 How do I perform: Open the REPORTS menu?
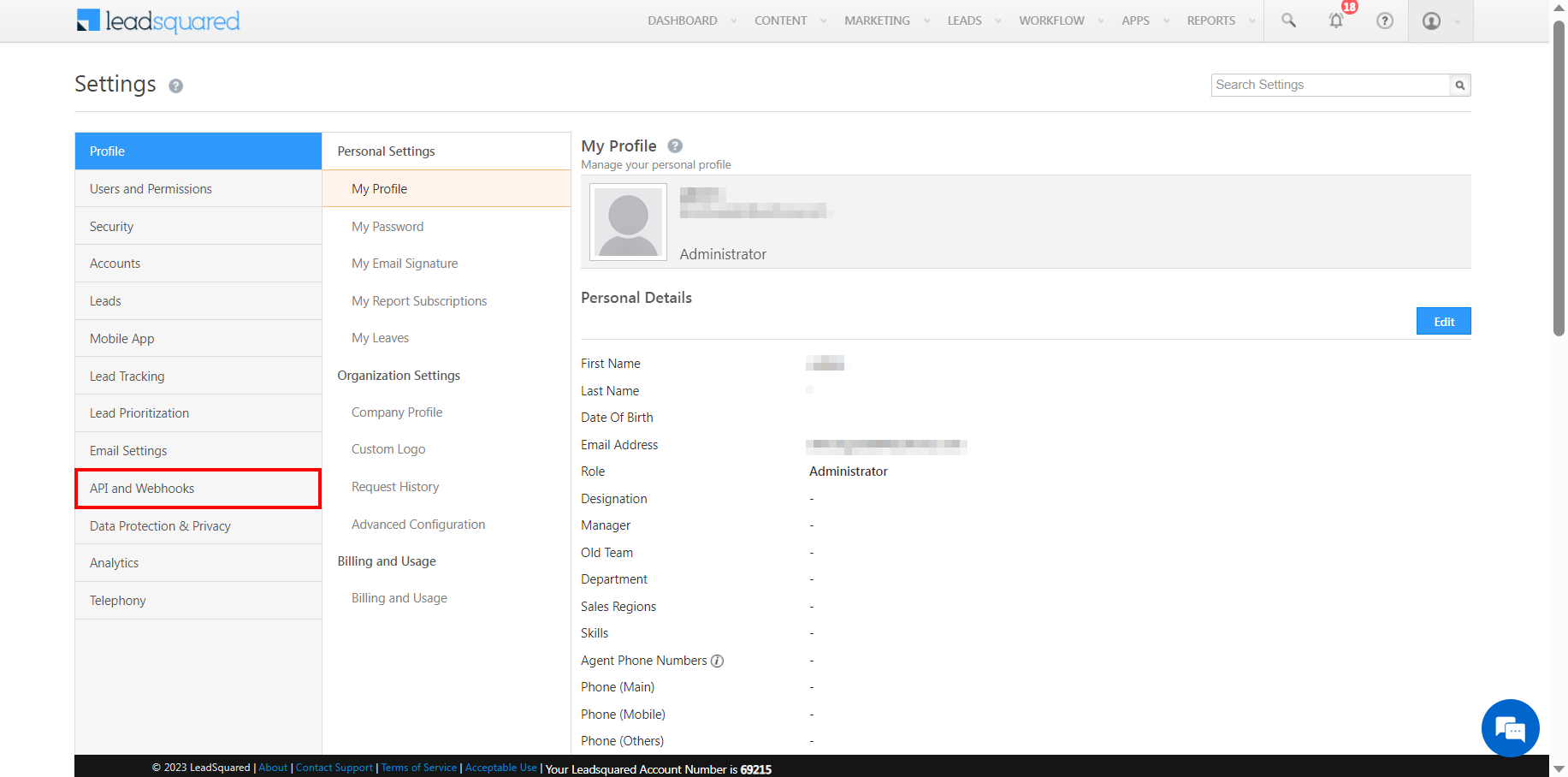click(x=1211, y=21)
